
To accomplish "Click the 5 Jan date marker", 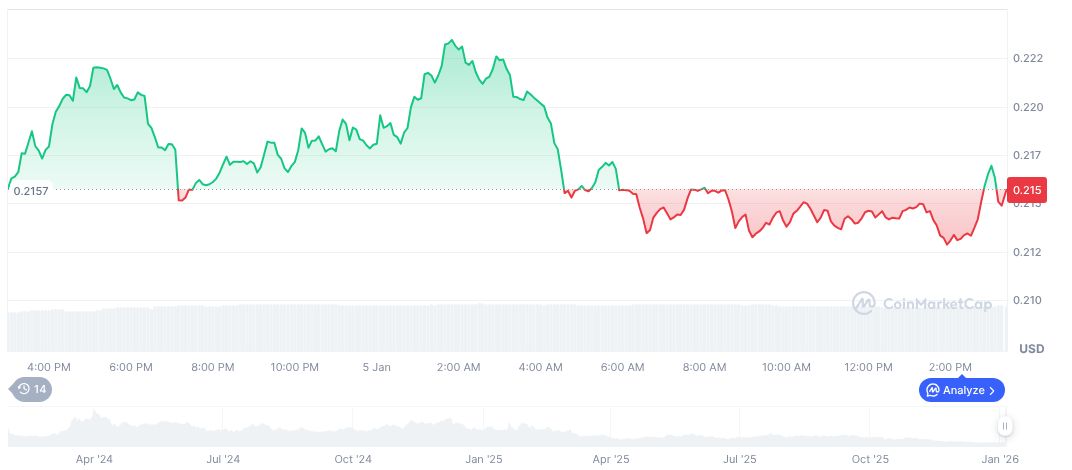I will click(376, 367).
